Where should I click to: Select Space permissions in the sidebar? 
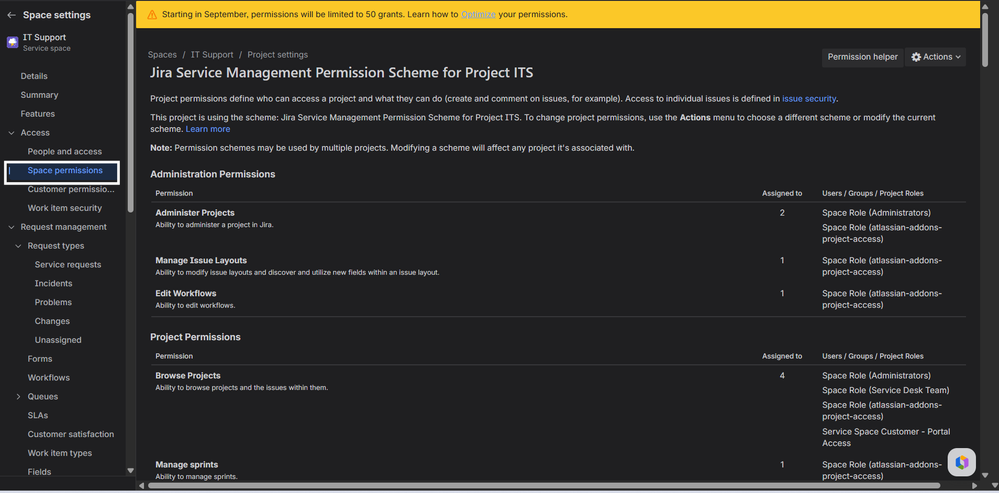click(x=65, y=170)
